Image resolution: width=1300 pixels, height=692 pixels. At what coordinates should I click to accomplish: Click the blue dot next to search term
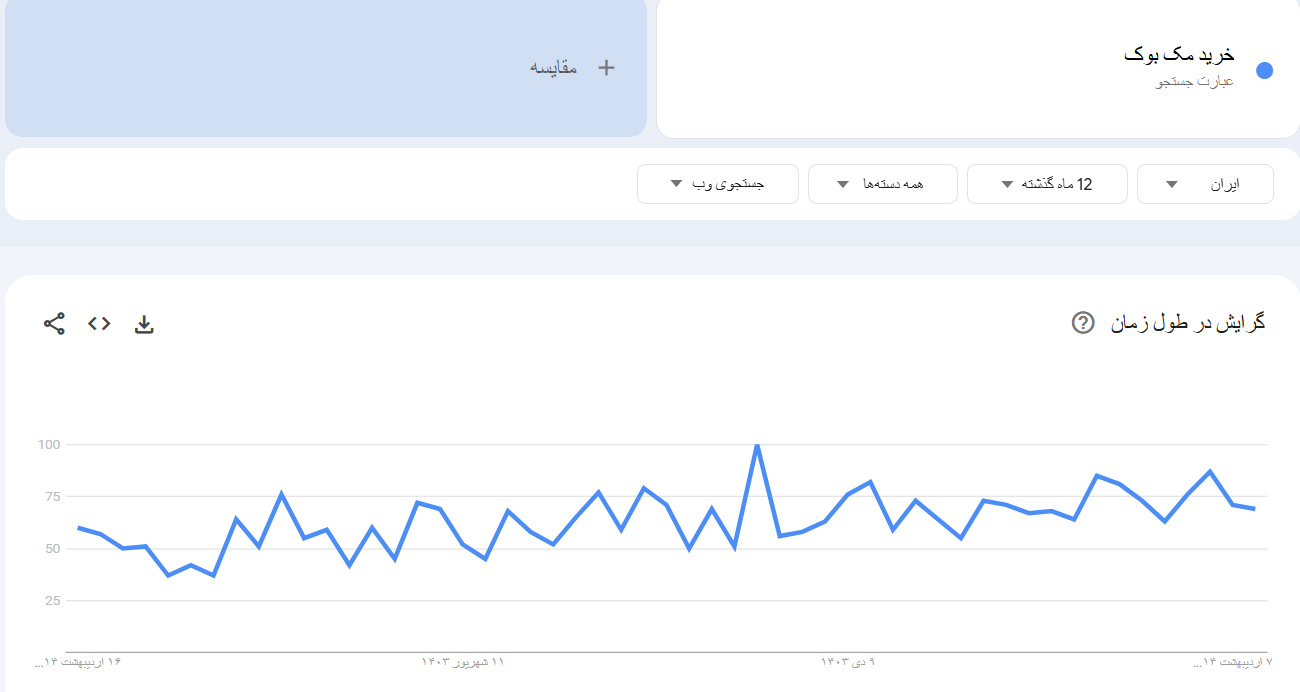pos(1264,70)
